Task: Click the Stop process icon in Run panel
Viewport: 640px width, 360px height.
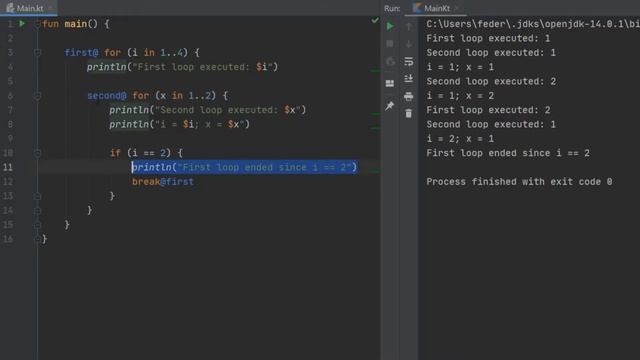Action: point(390,44)
